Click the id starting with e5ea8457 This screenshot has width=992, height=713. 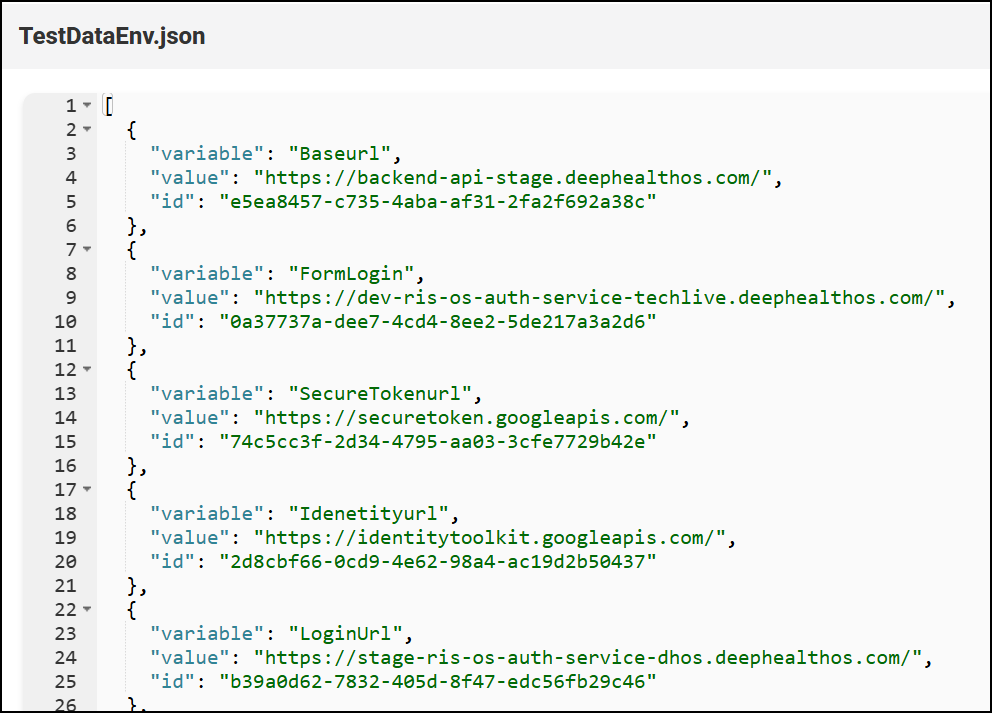pyautogui.click(x=438, y=202)
